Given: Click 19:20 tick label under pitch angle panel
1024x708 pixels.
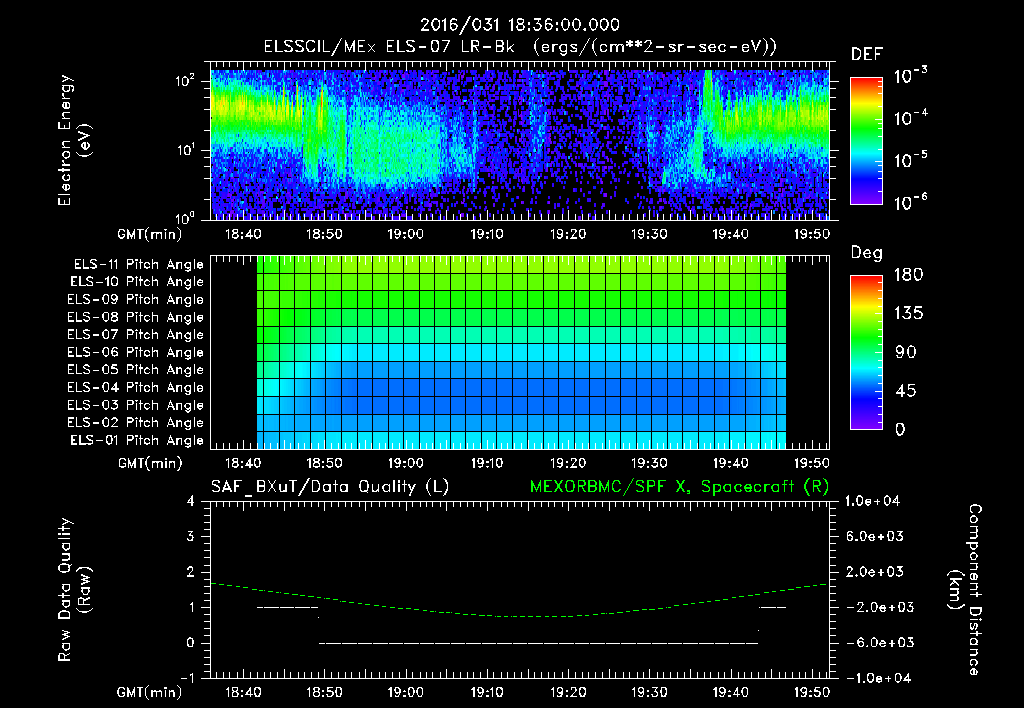Looking at the screenshot, I should click(568, 463).
